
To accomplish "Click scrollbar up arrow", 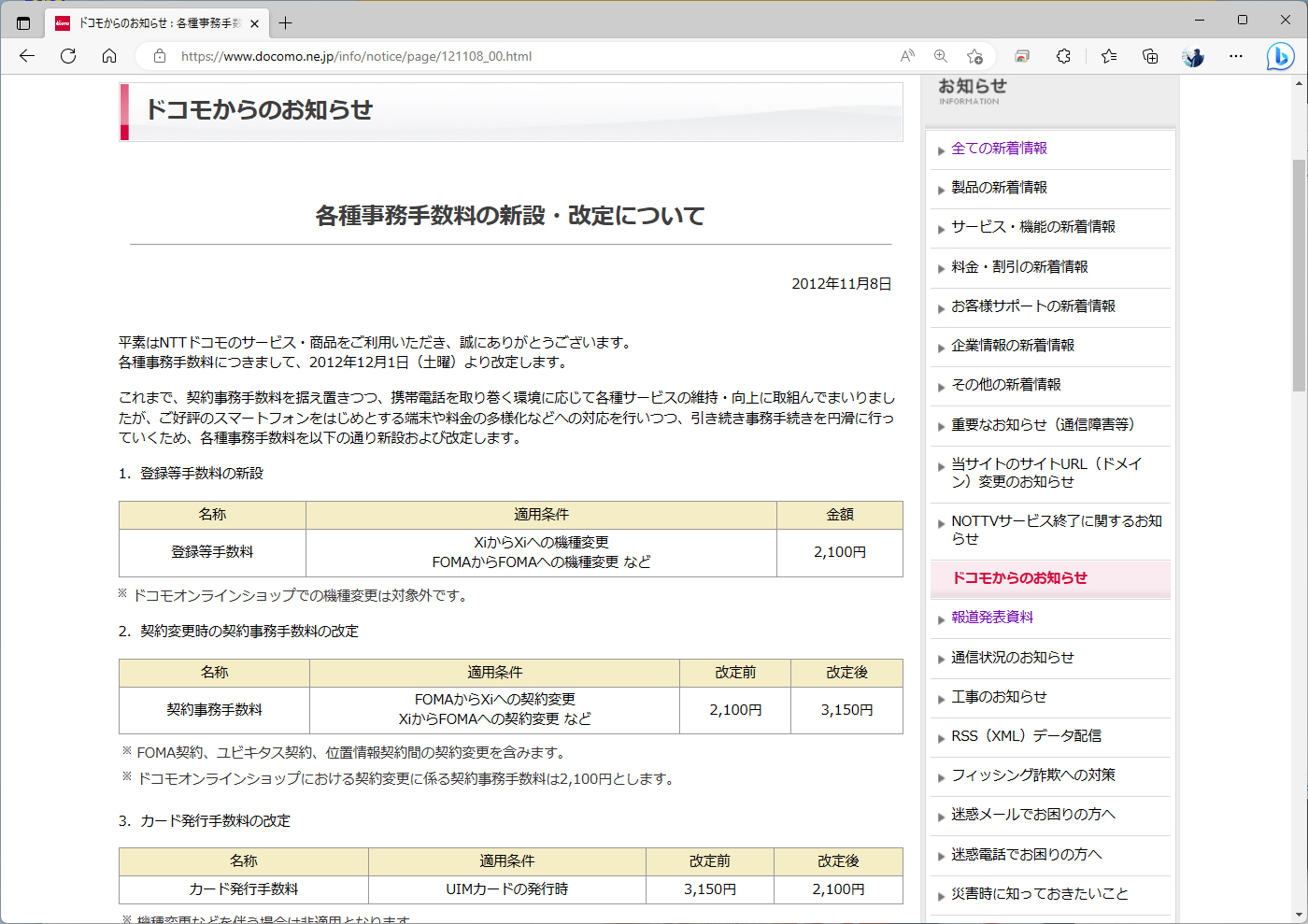I will click(x=1299, y=83).
